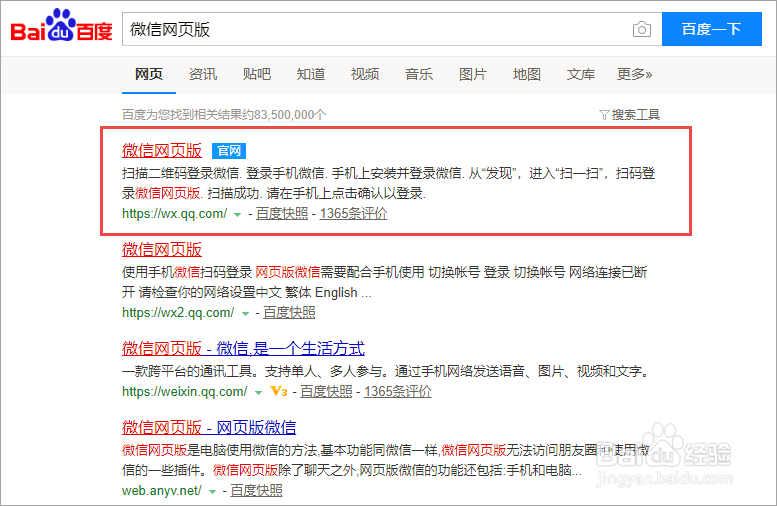Viewport: 777px width, 506px height.
Task: Click the web.anyv.net/ URL
Action: [162, 491]
